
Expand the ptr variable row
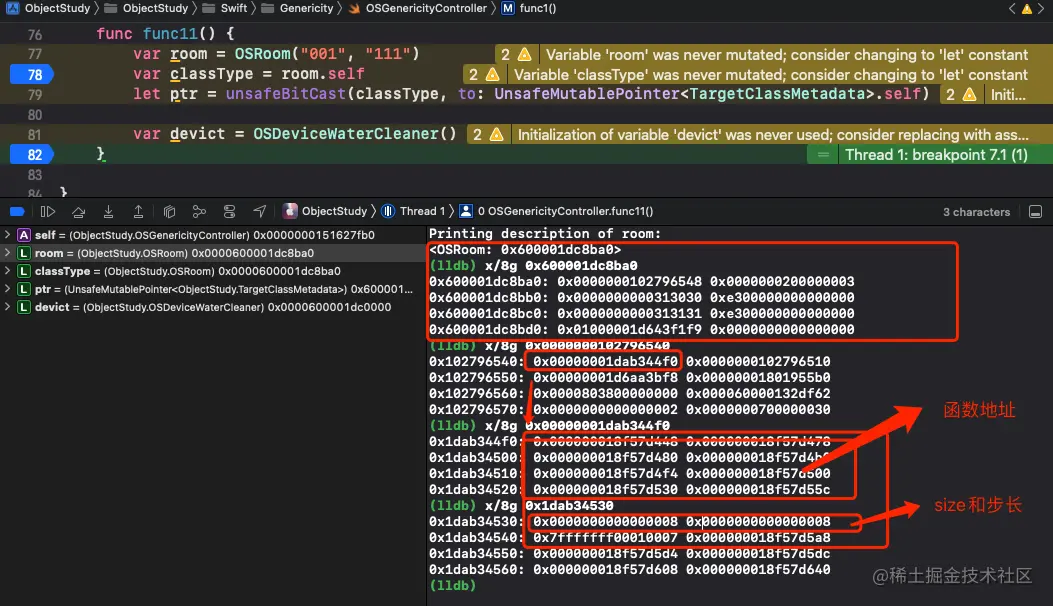[x=7, y=289]
